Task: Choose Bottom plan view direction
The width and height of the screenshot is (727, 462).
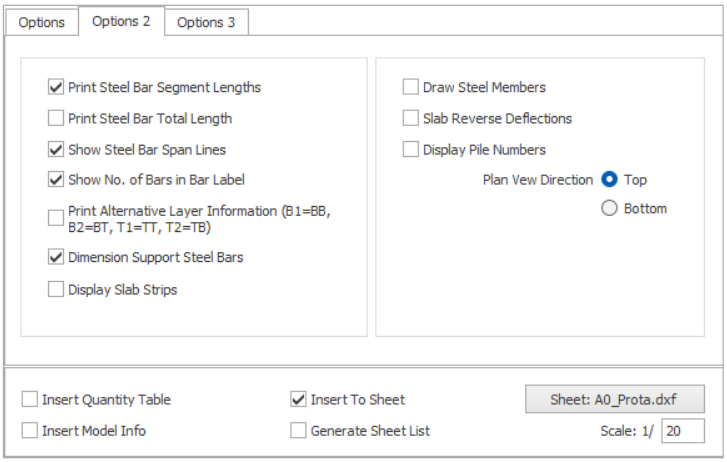Action: point(609,209)
